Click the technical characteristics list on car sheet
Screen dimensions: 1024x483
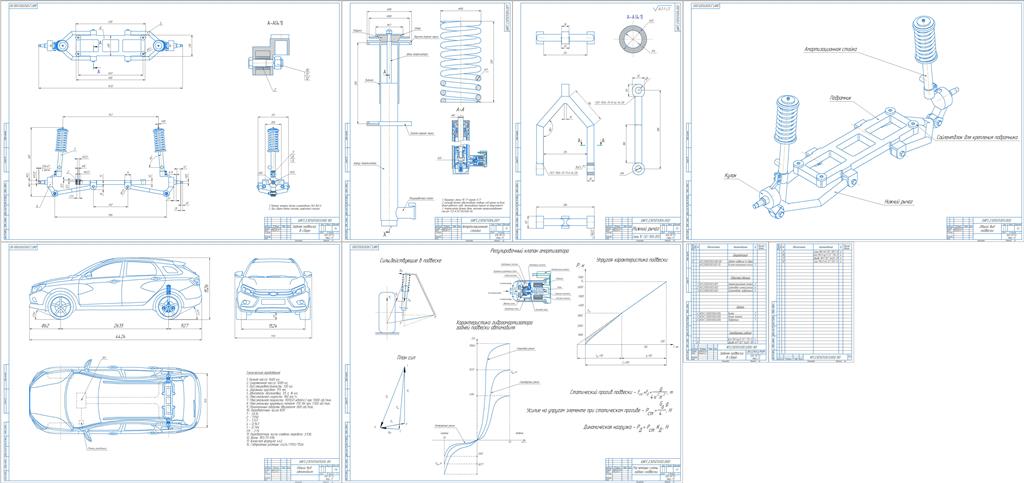[x=287, y=409]
